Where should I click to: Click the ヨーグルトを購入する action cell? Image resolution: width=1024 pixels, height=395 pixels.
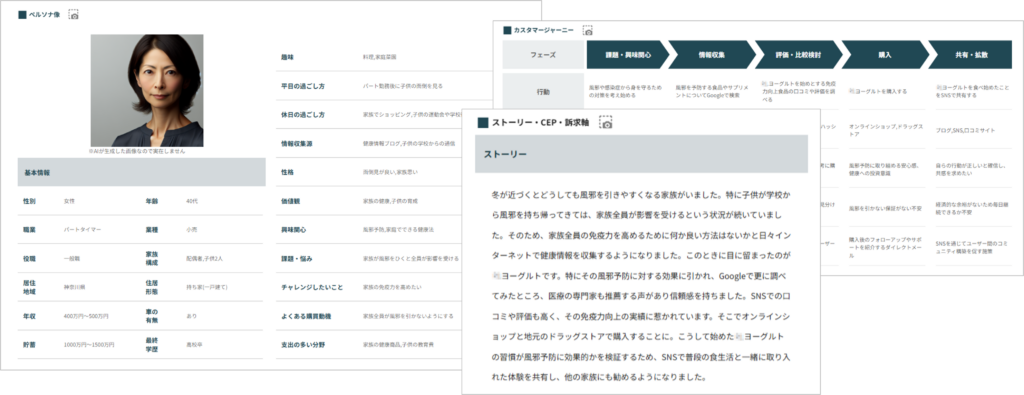pos(878,91)
